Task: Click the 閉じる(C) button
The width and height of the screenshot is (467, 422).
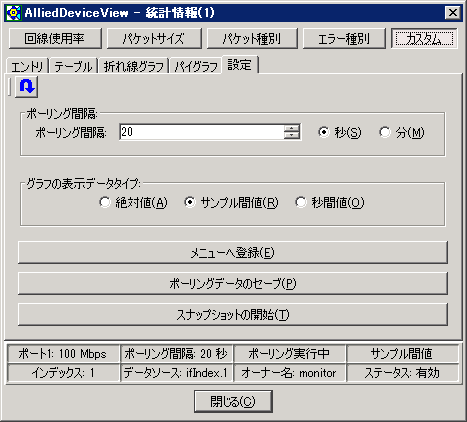Action: tap(233, 401)
